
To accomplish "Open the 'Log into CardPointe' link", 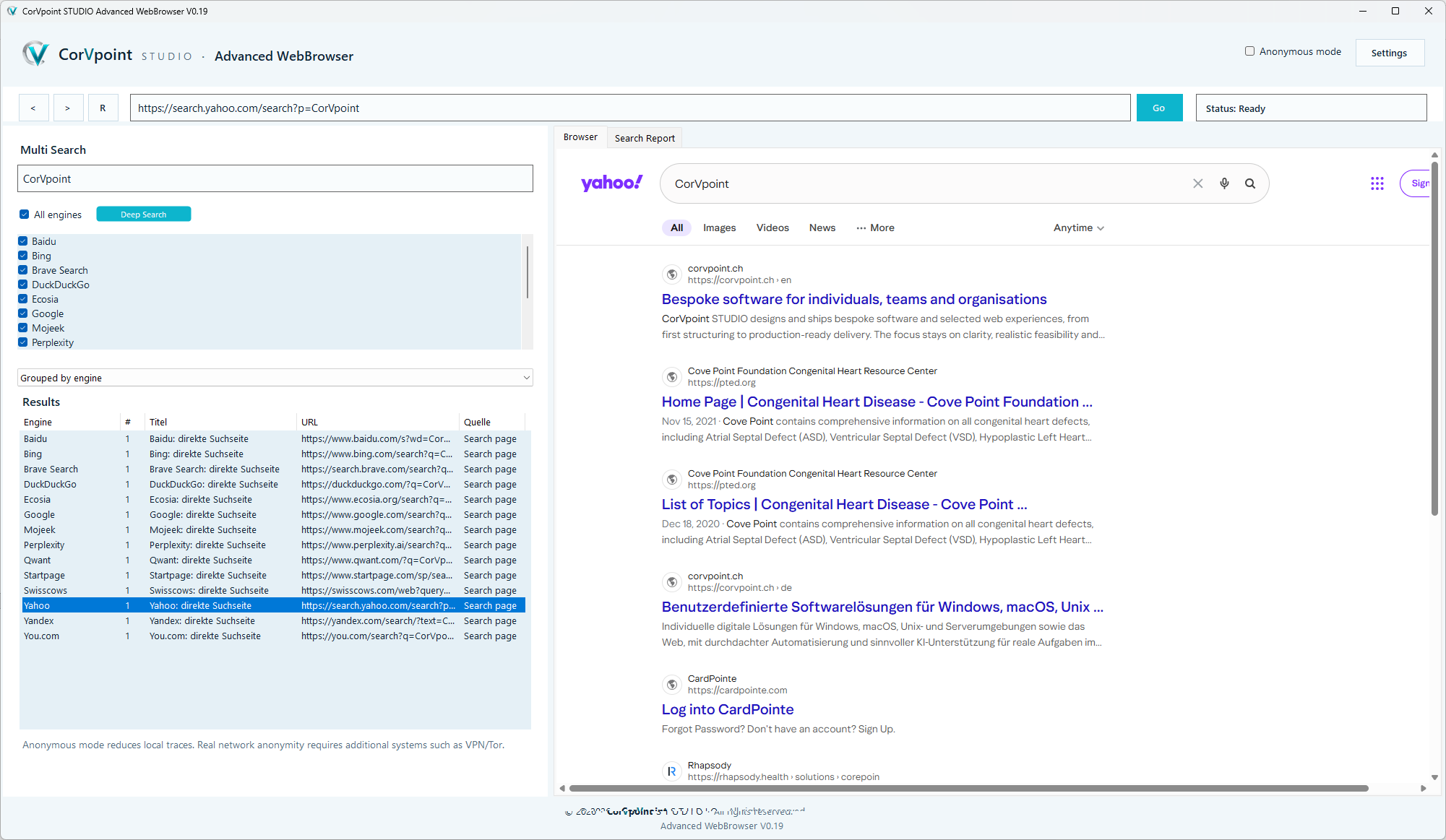I will 727,709.
